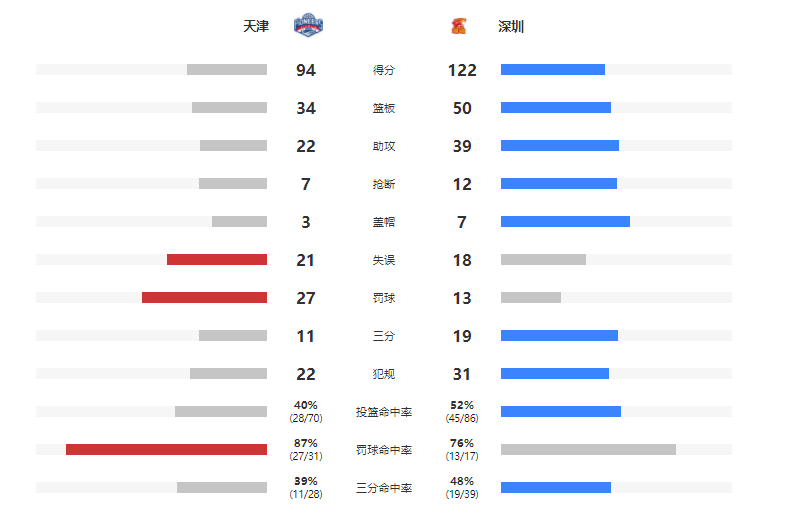Click the red Tianjin 失误 bar

tap(217, 259)
